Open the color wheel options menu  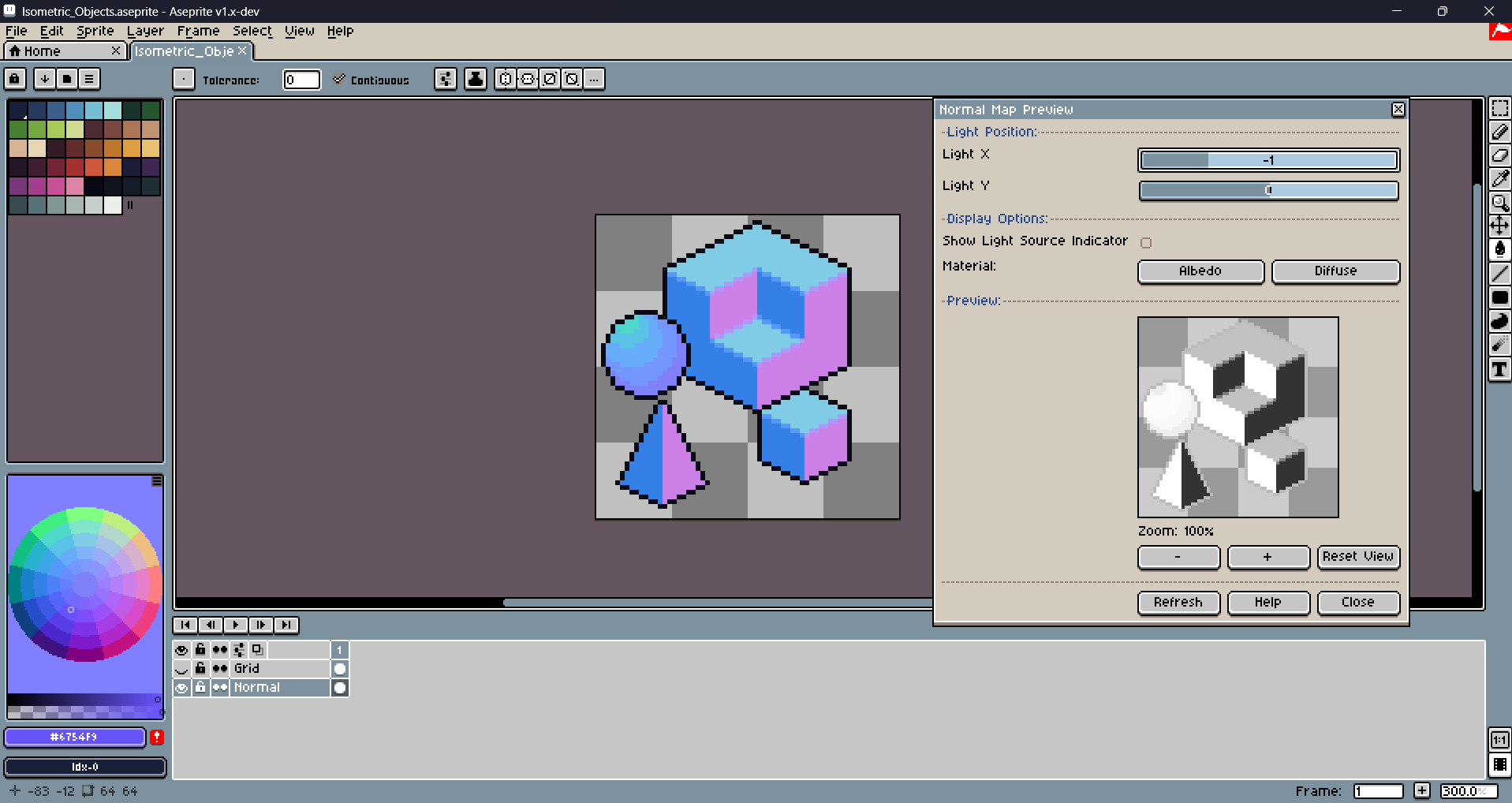[157, 480]
